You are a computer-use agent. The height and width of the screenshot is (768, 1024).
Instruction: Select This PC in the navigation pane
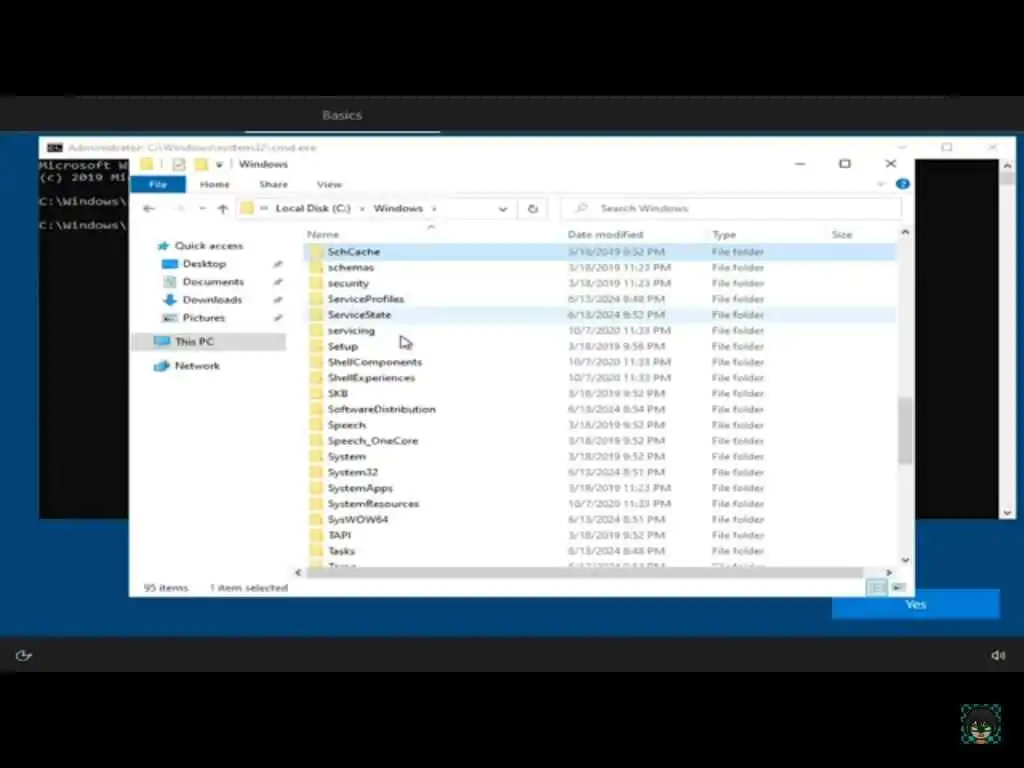click(x=194, y=342)
